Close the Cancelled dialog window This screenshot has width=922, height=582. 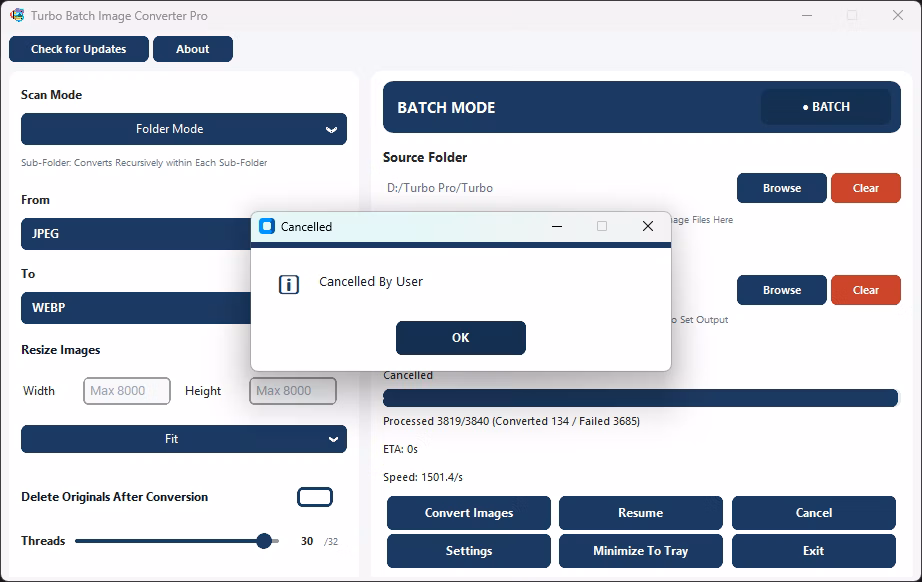coord(647,226)
